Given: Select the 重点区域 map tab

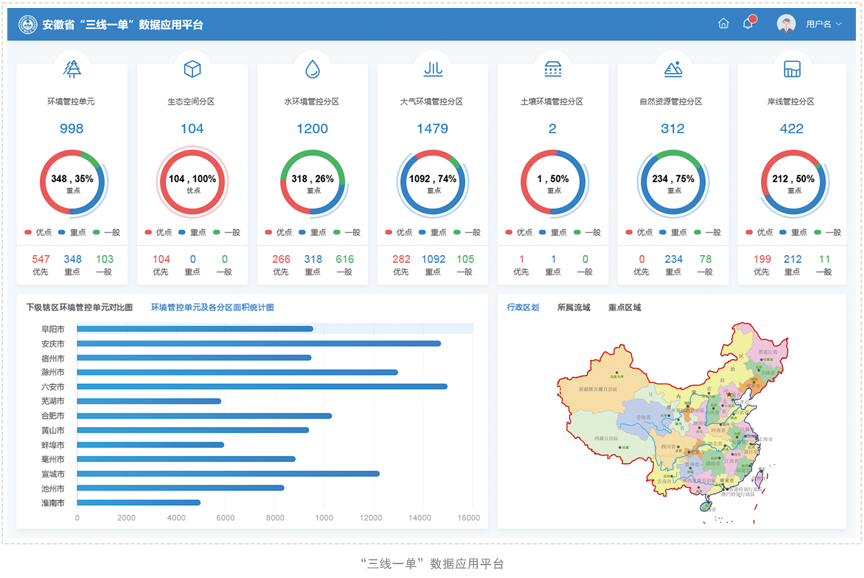Looking at the screenshot, I should (624, 308).
